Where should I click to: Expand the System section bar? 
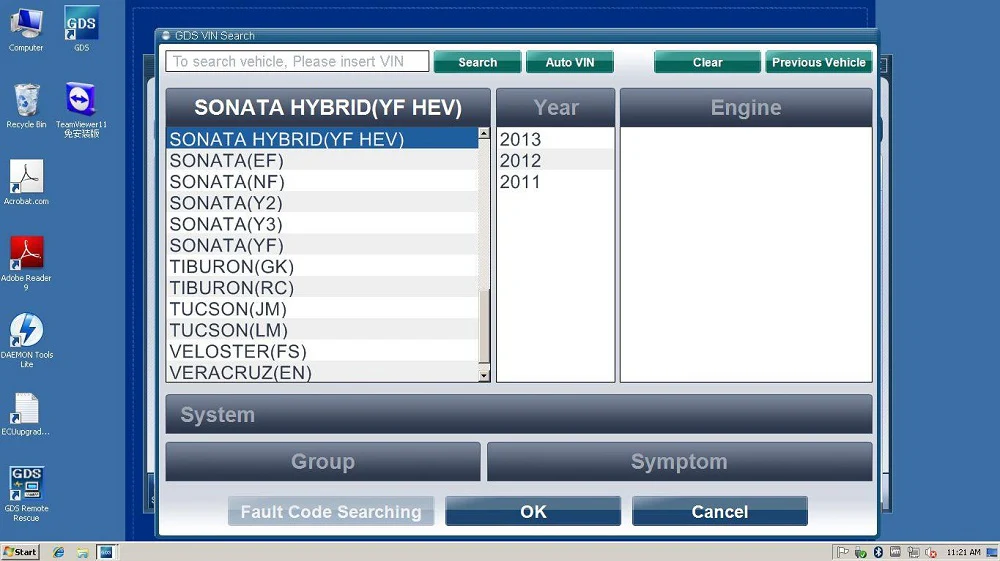tap(518, 414)
